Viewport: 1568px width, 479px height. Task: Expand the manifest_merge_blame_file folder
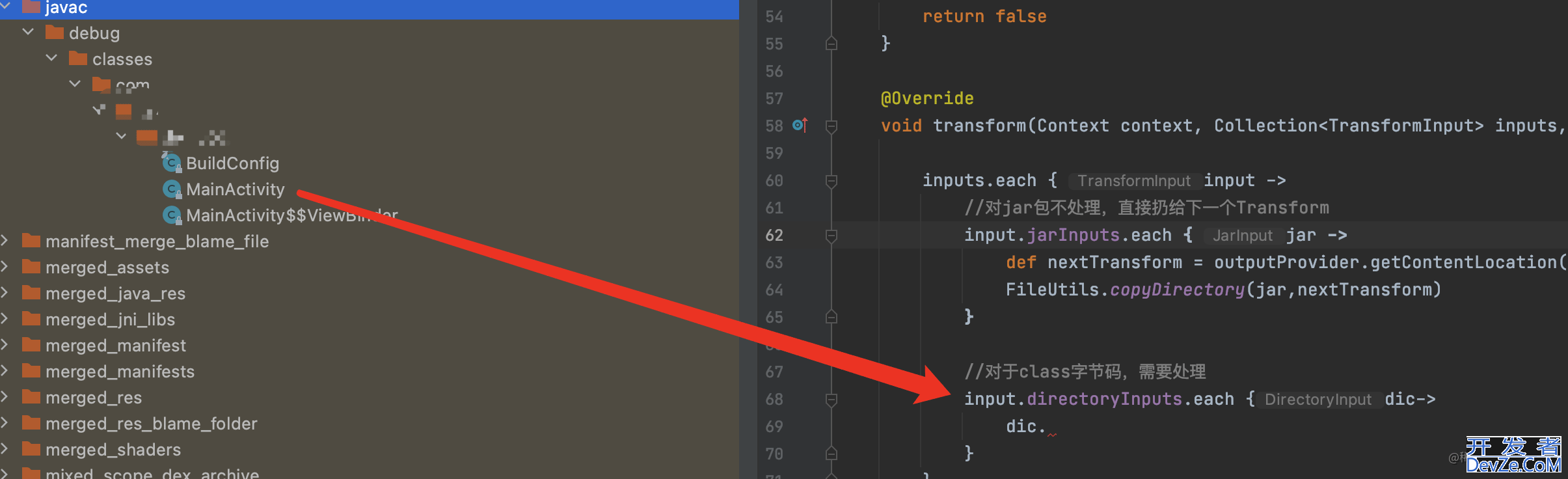click(5, 240)
